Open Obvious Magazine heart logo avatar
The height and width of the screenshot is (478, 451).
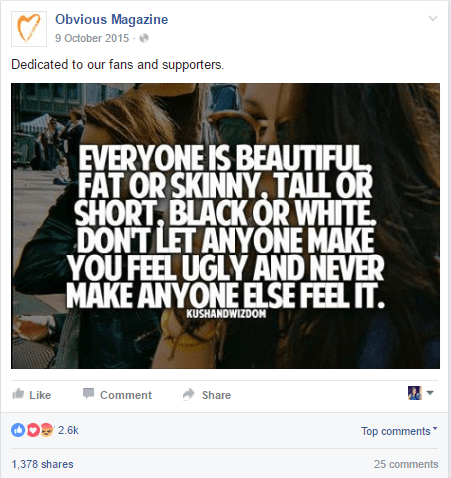pyautogui.click(x=29, y=29)
